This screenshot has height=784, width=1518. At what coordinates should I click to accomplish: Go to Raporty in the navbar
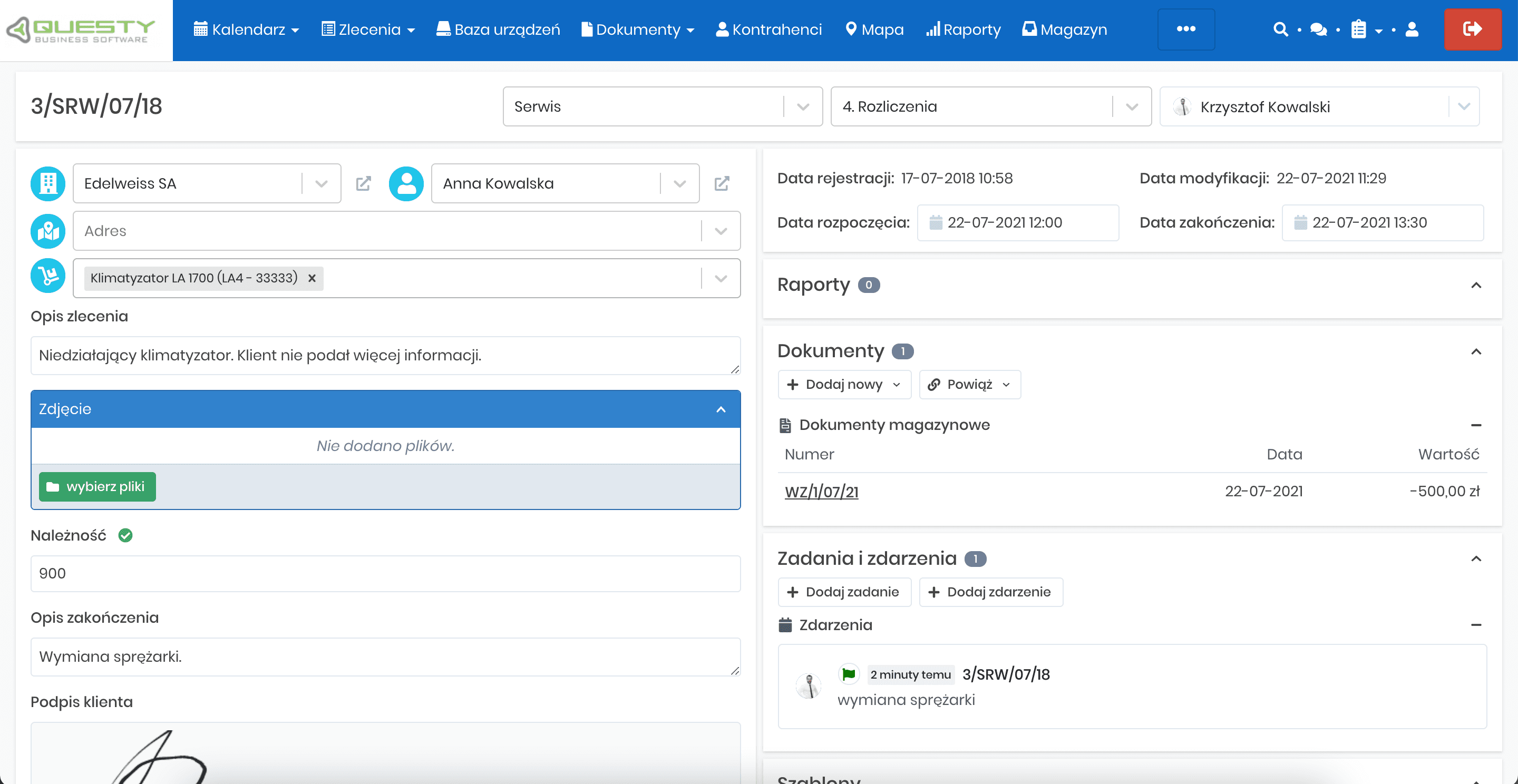pyautogui.click(x=964, y=30)
